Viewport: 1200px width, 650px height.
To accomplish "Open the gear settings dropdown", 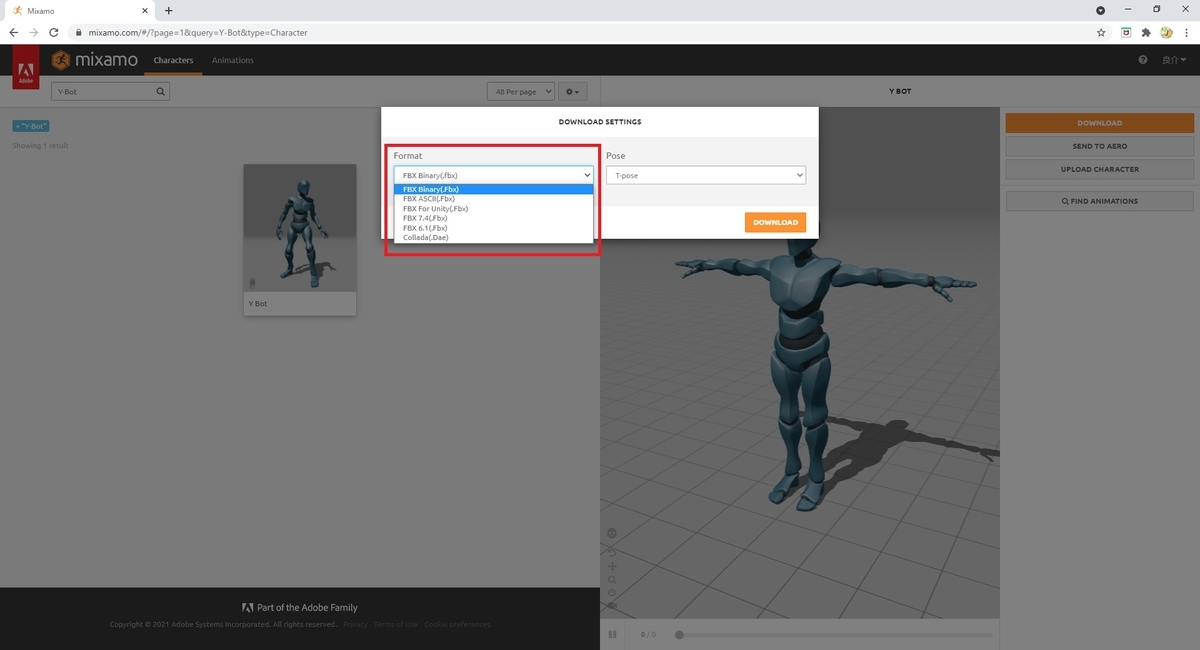I will [572, 91].
